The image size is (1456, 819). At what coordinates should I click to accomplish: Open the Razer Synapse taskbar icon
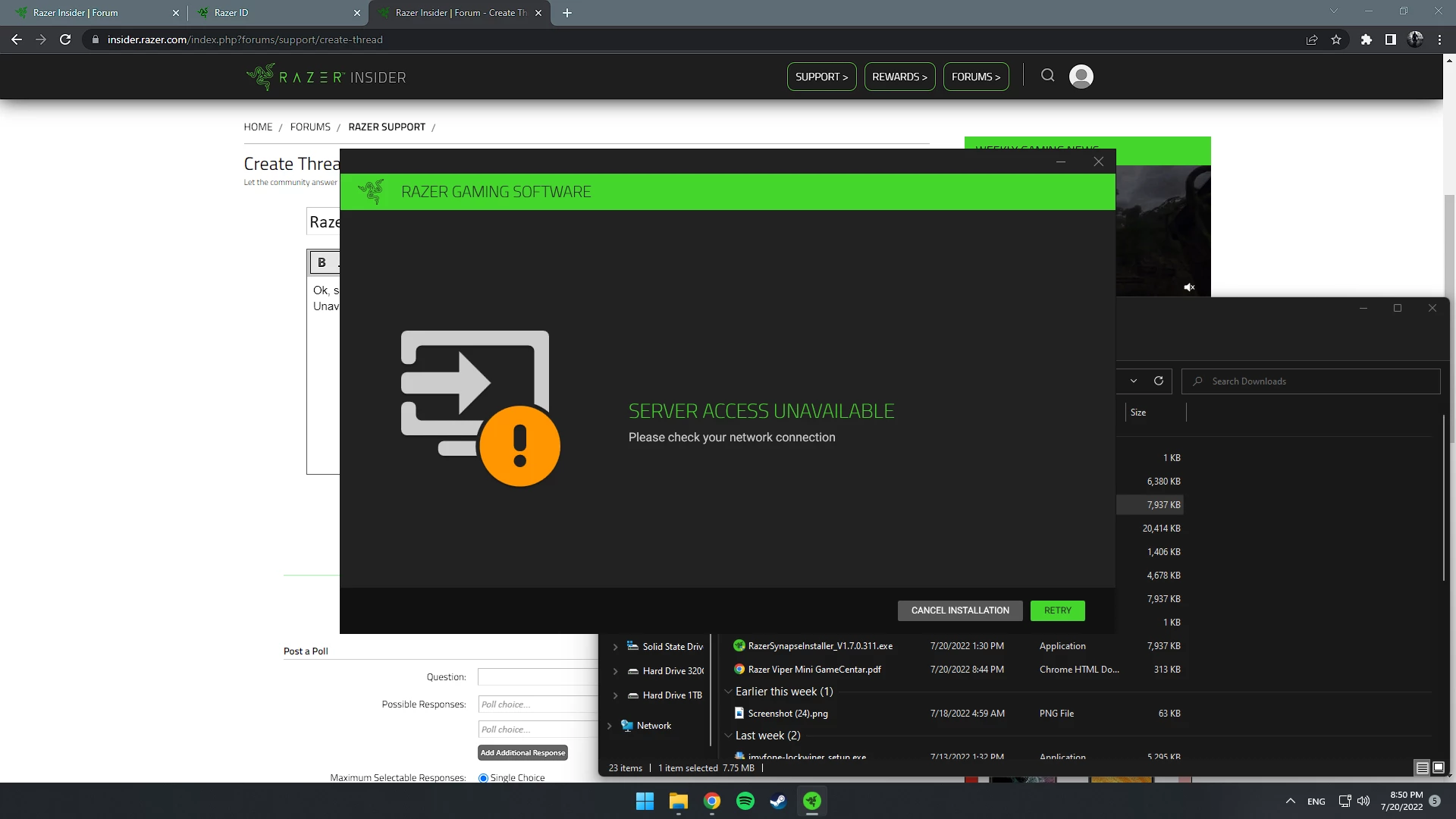tap(811, 801)
